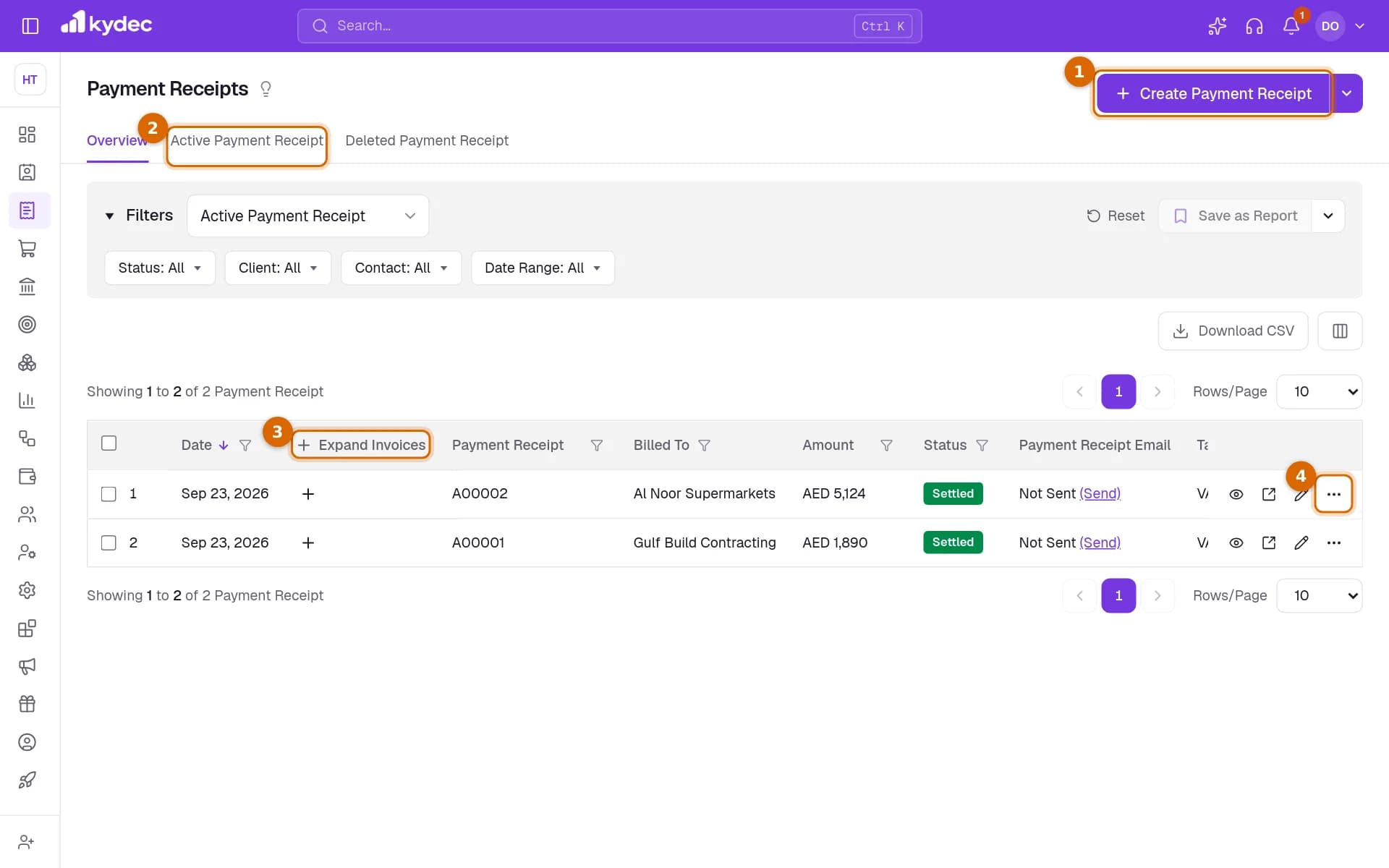Open the shopping cart sidebar icon

[x=27, y=249]
